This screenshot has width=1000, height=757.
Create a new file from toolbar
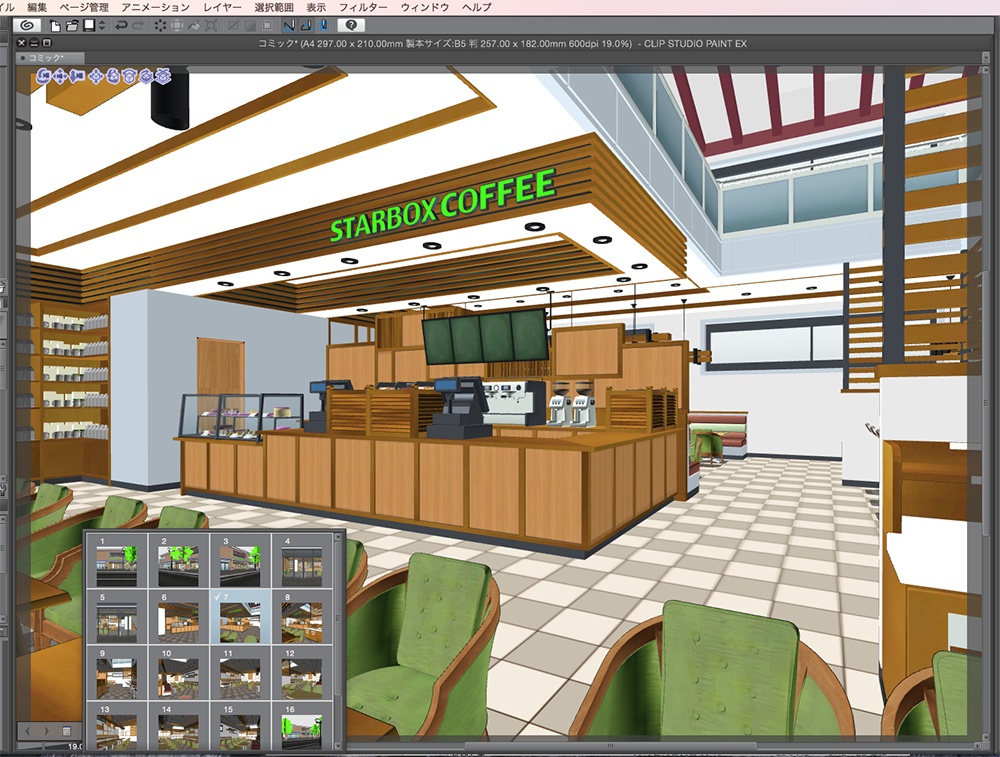click(x=55, y=26)
